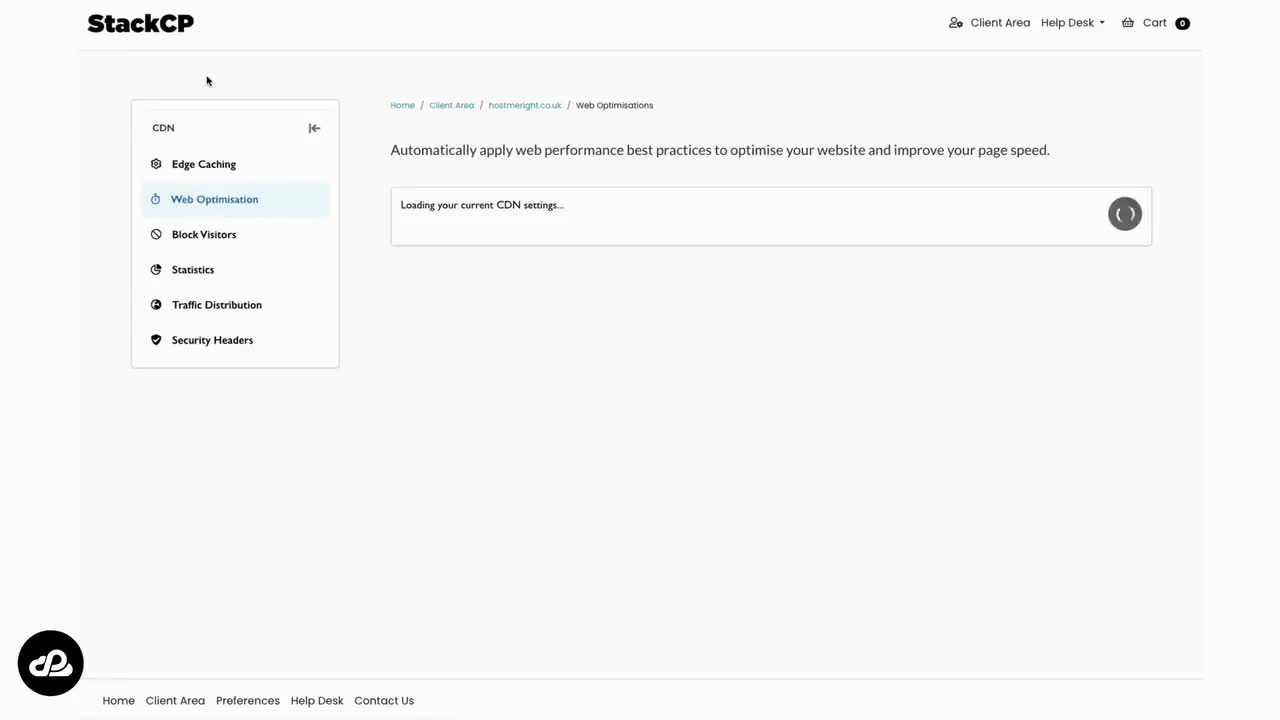Click the Web Optimisation stopwatch icon
The width and height of the screenshot is (1280, 720).
(x=156, y=199)
